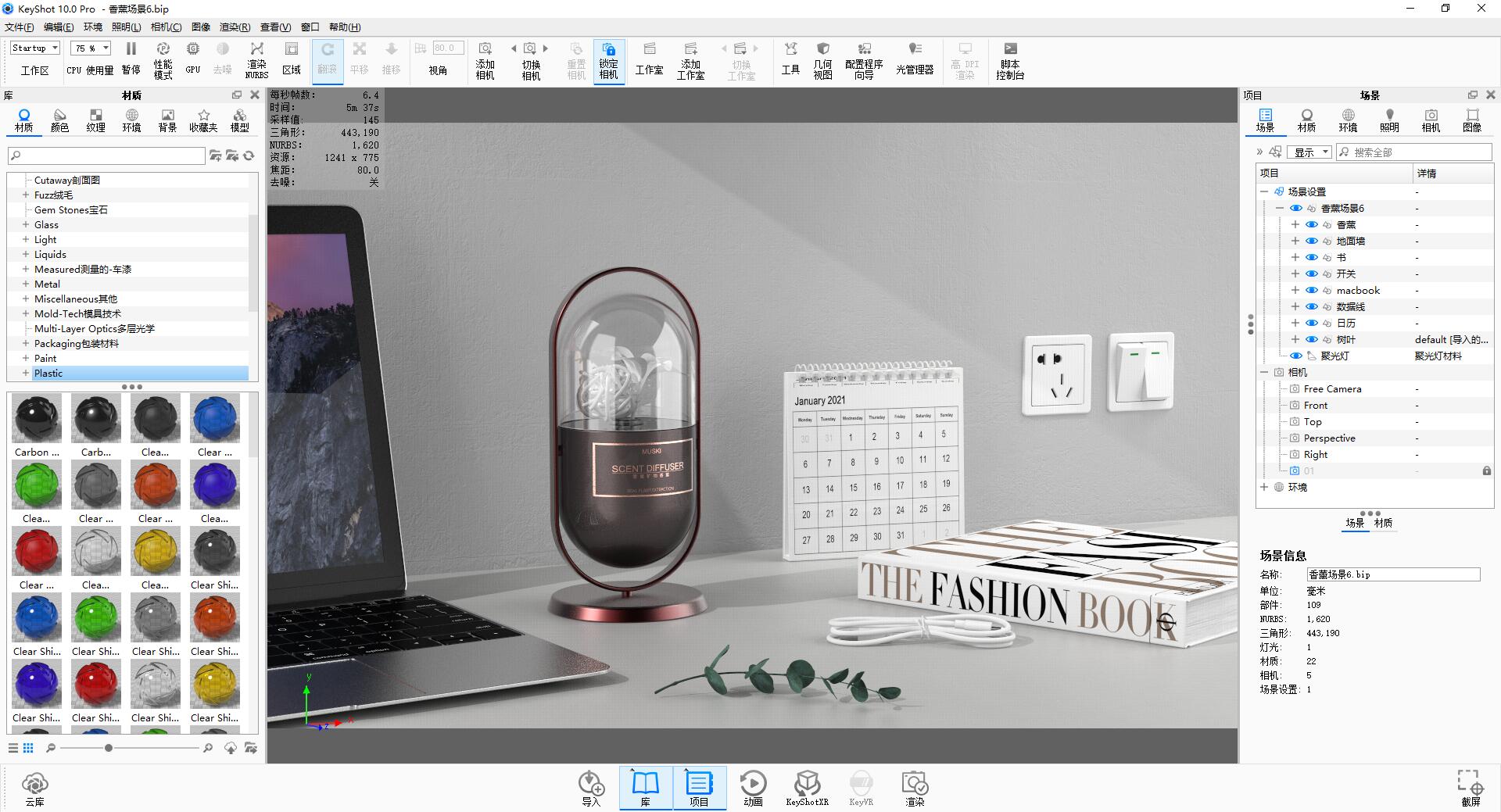Click the screenshot icon at bottom right
This screenshot has width=1501, height=812.
click(x=1471, y=782)
